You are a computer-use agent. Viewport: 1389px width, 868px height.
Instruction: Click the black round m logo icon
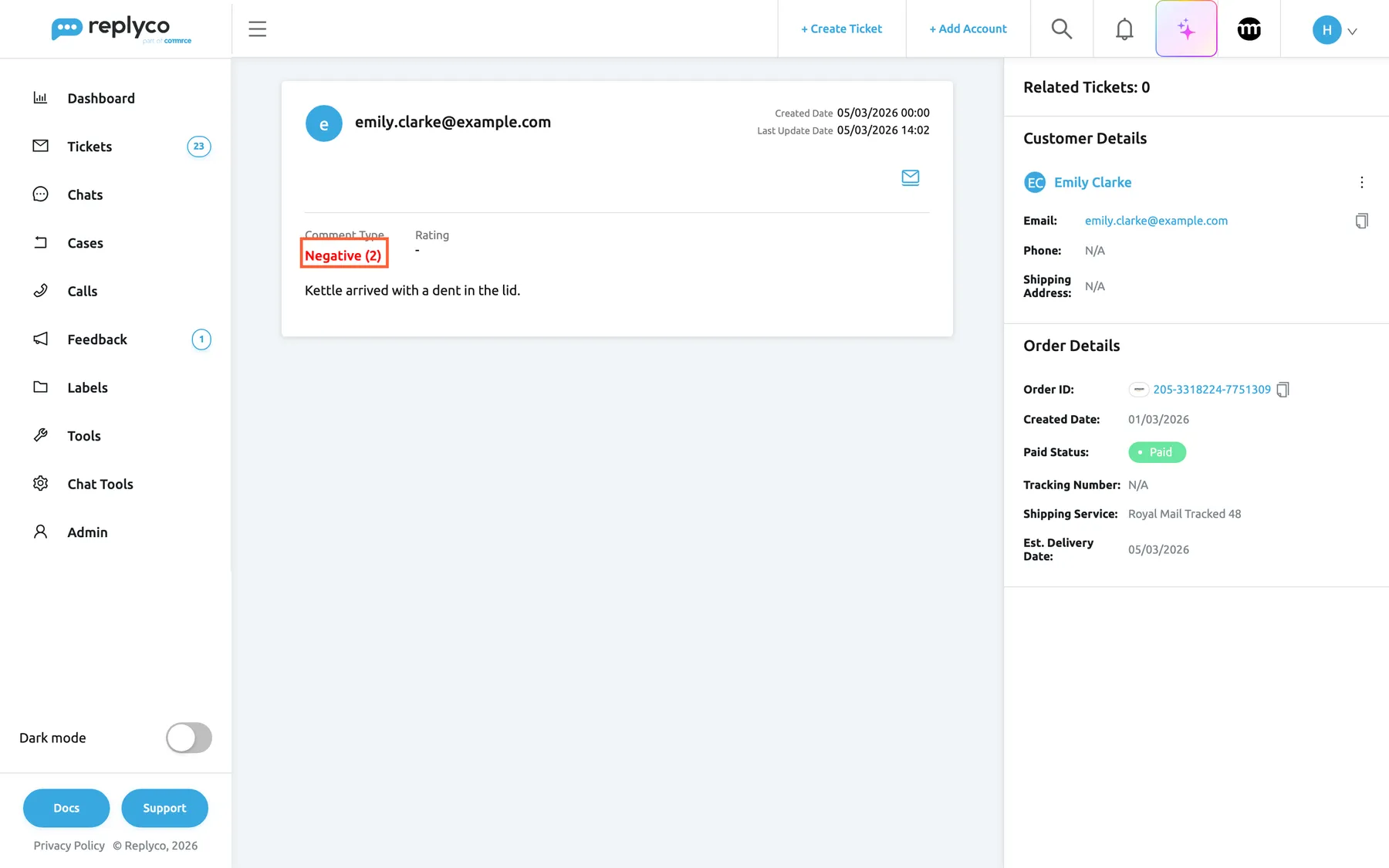coord(1249,29)
